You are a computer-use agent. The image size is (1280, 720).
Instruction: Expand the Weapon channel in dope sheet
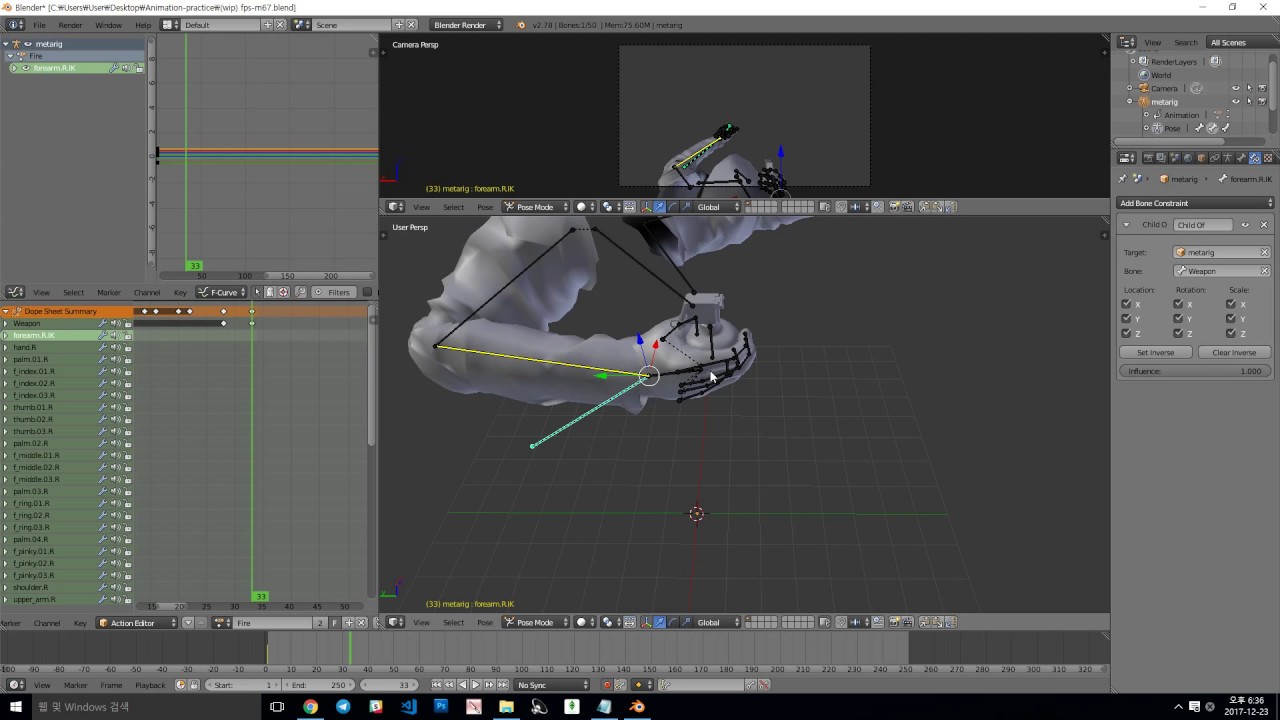(5, 323)
